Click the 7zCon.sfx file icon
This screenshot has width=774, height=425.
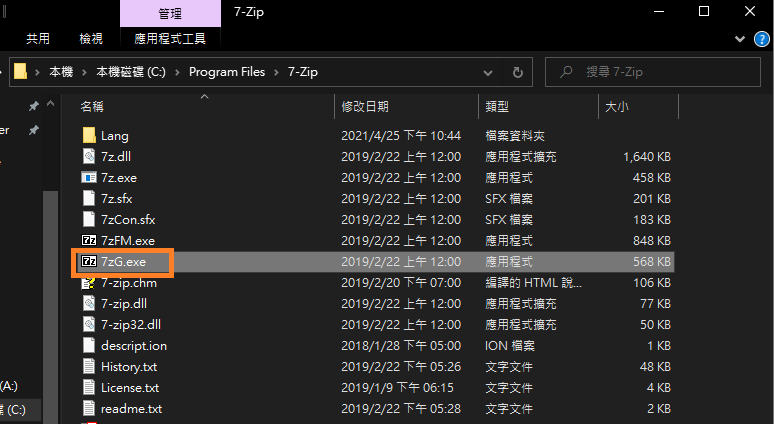[x=89, y=220]
